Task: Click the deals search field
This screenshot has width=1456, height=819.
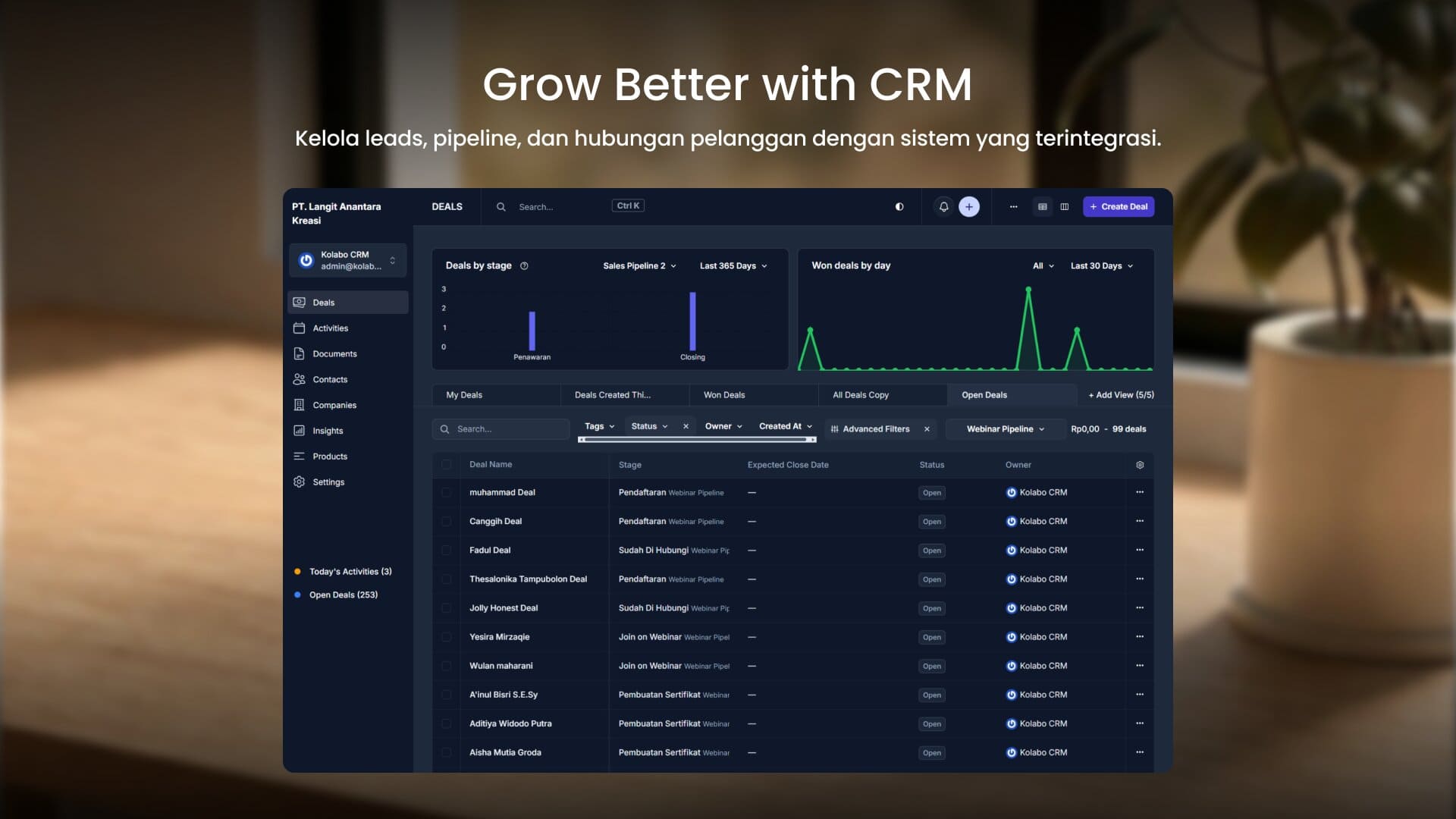Action: click(500, 428)
